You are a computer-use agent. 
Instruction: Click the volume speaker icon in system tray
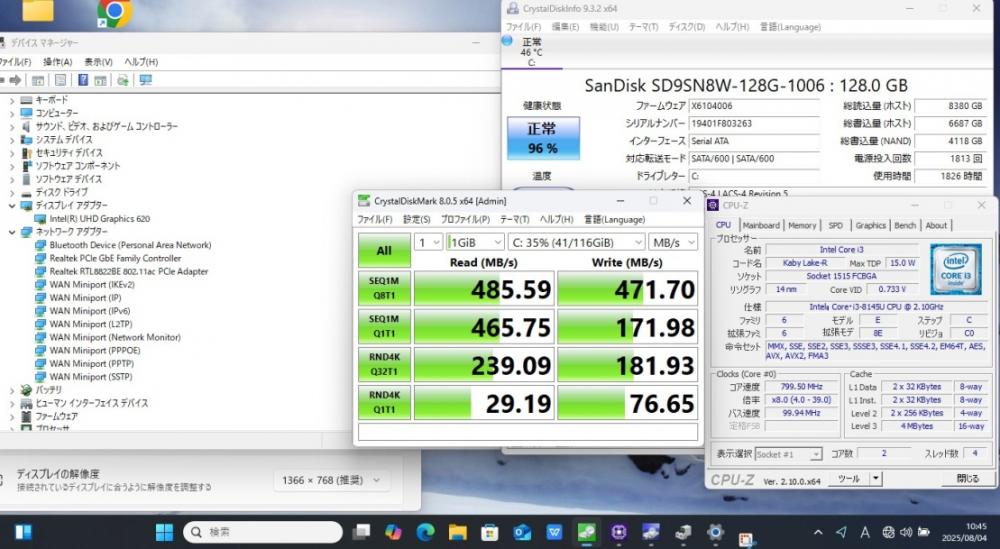coord(906,532)
